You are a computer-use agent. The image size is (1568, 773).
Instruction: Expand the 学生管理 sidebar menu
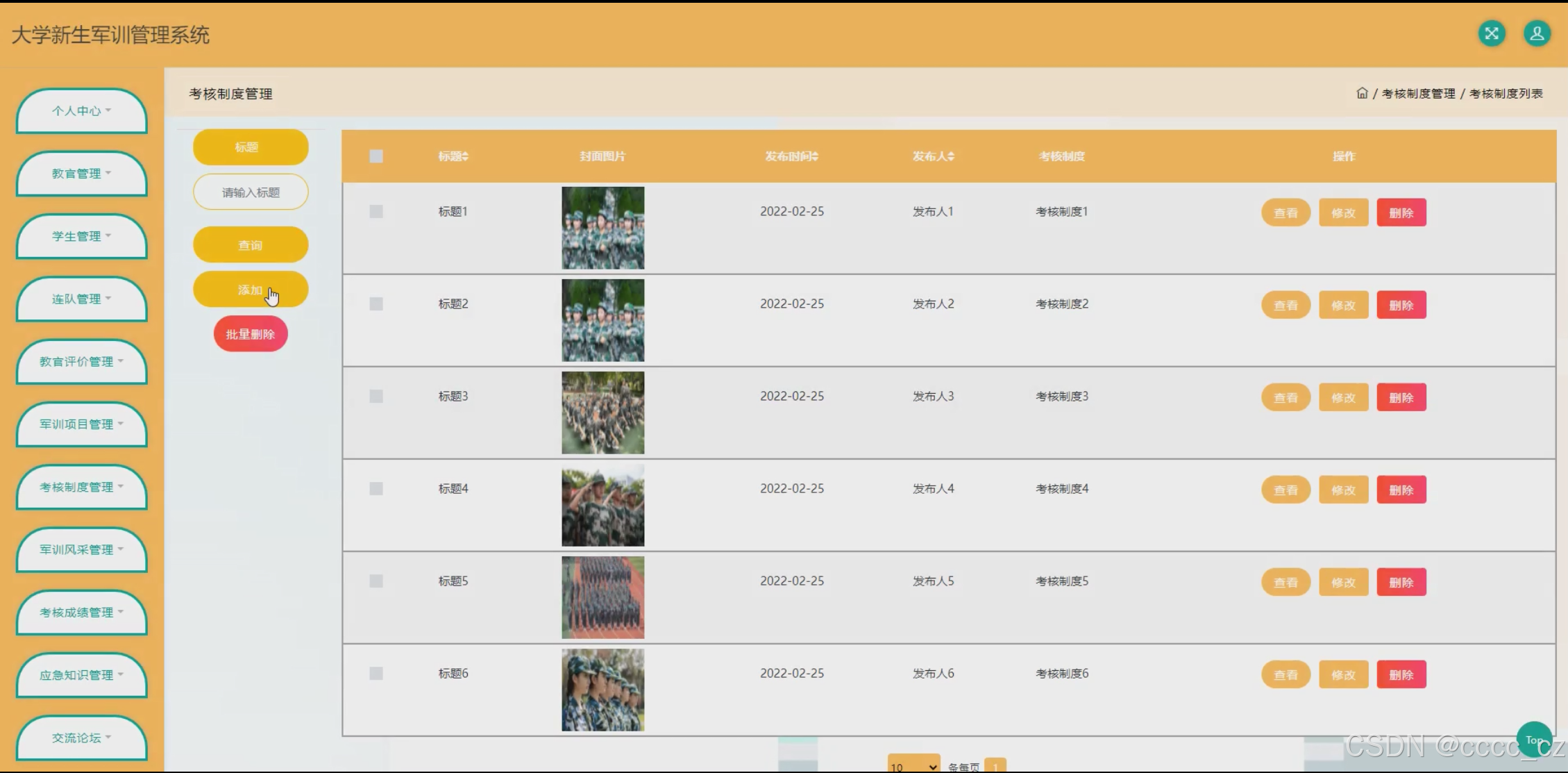click(81, 236)
